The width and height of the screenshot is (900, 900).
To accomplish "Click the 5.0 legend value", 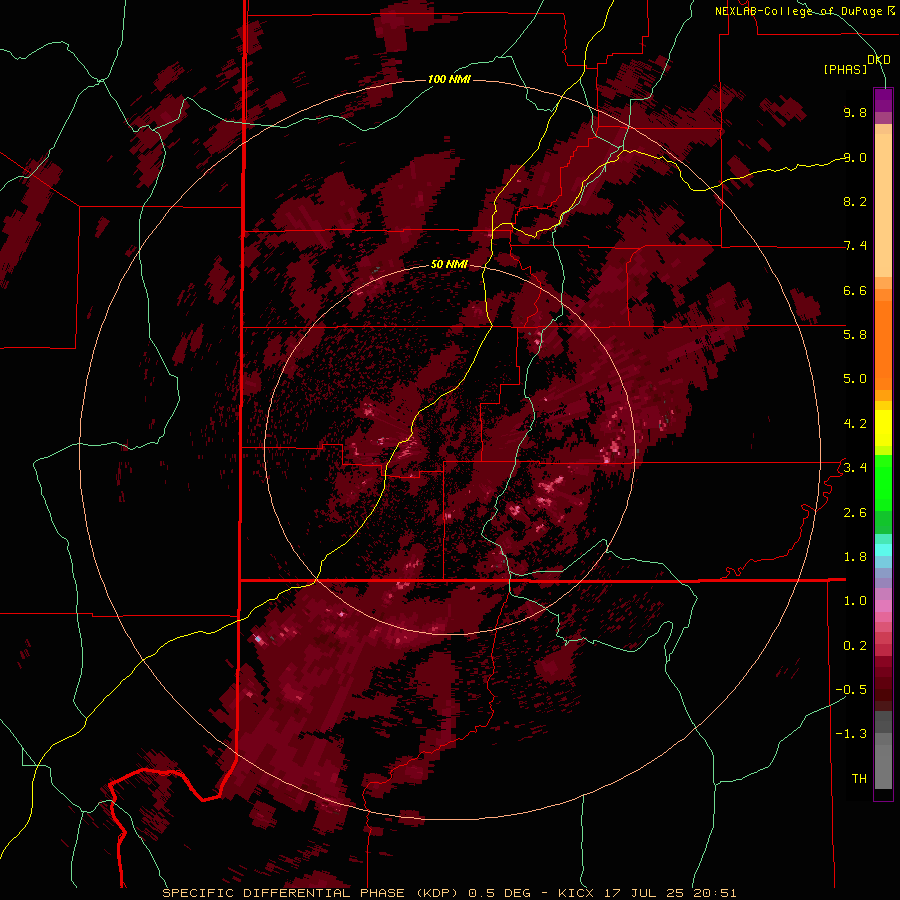I will pyautogui.click(x=855, y=379).
